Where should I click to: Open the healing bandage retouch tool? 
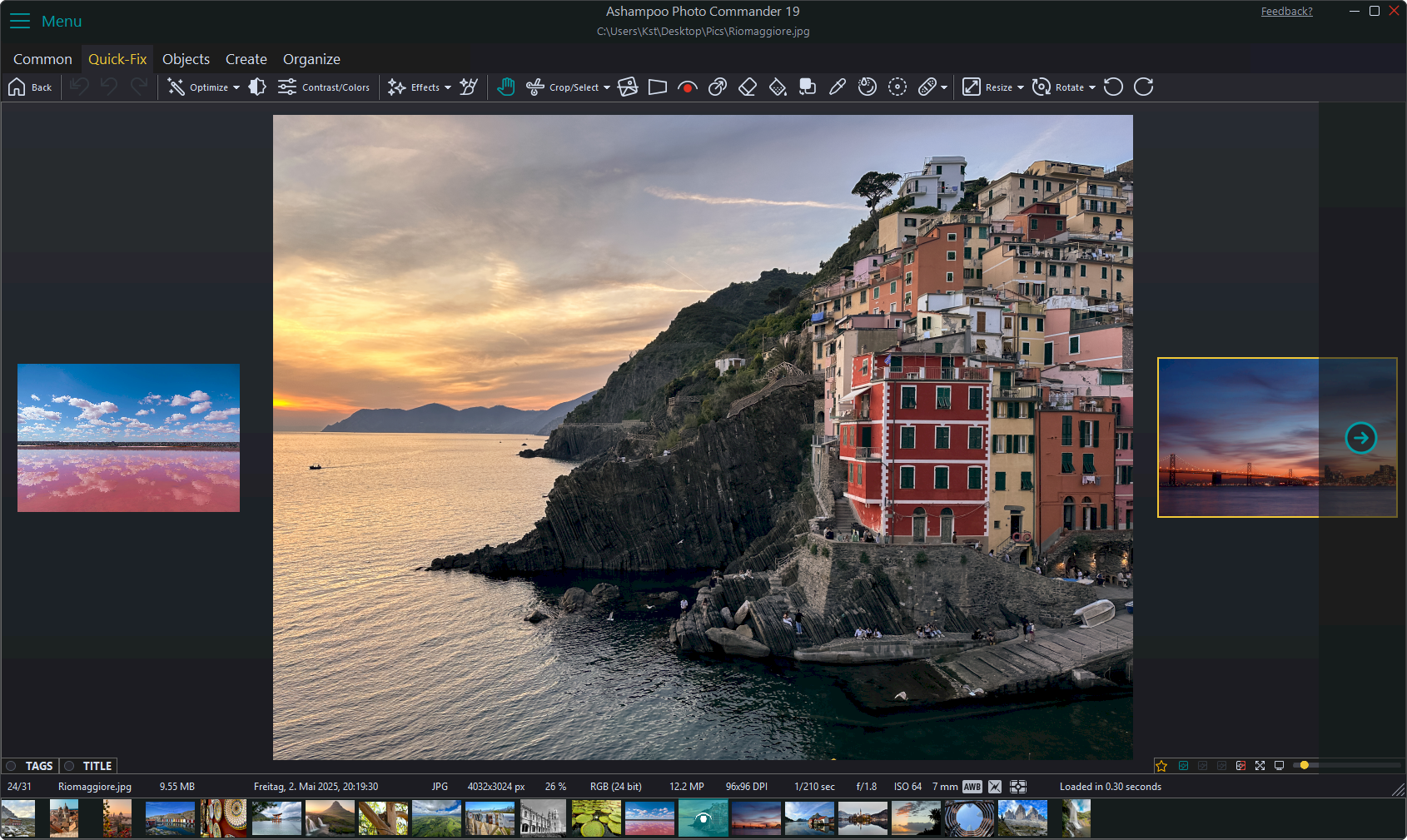927,87
